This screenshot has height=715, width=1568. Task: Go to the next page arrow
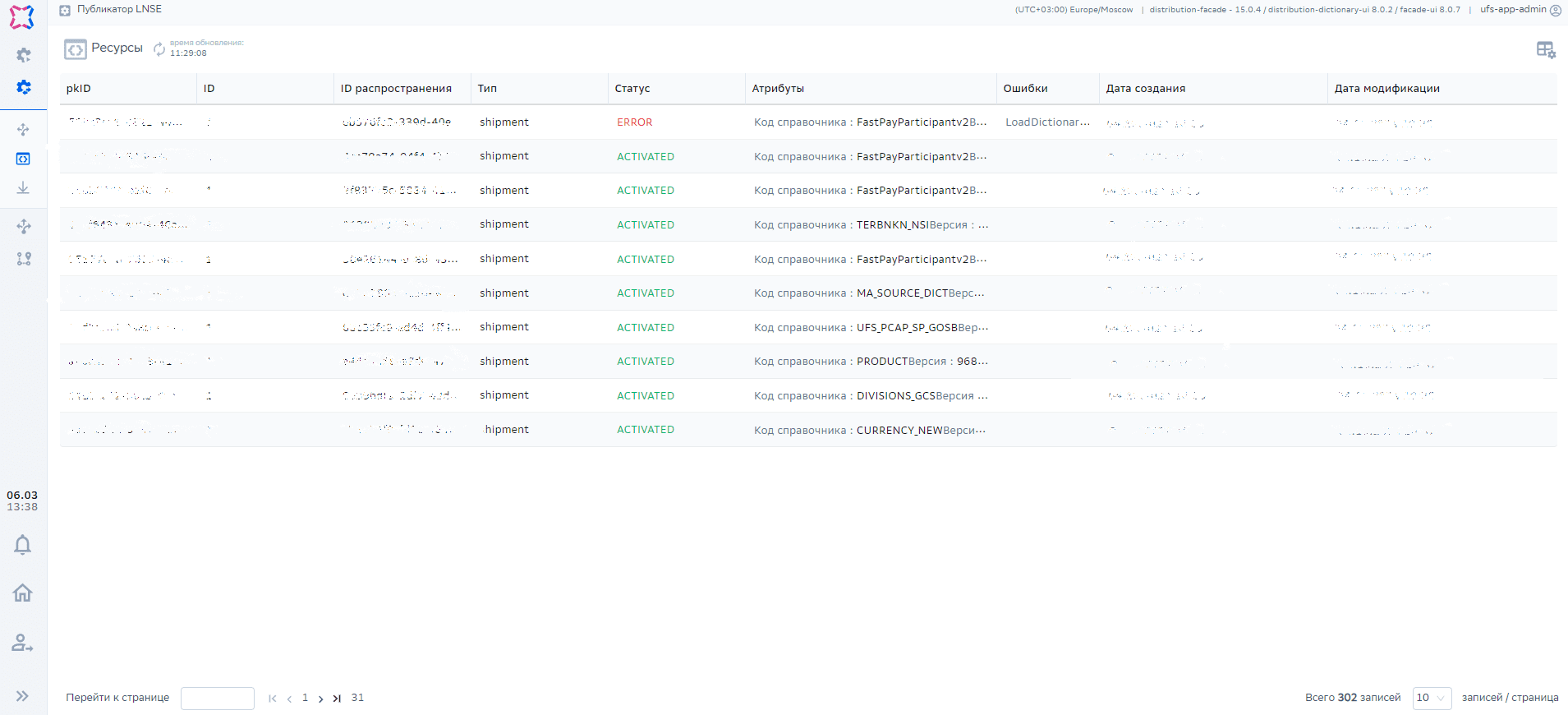[320, 699]
